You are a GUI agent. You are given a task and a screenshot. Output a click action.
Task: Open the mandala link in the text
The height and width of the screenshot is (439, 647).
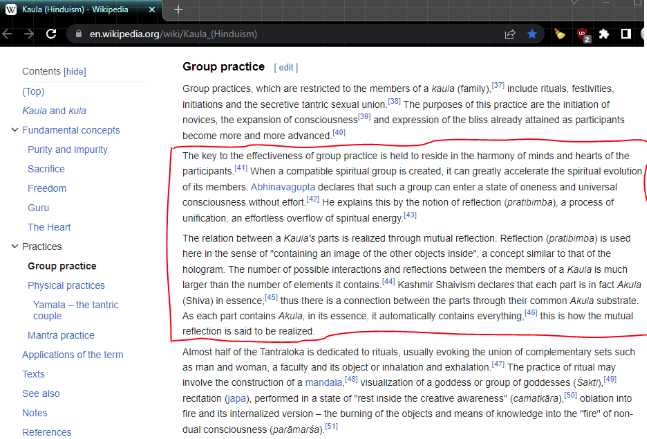[324, 382]
